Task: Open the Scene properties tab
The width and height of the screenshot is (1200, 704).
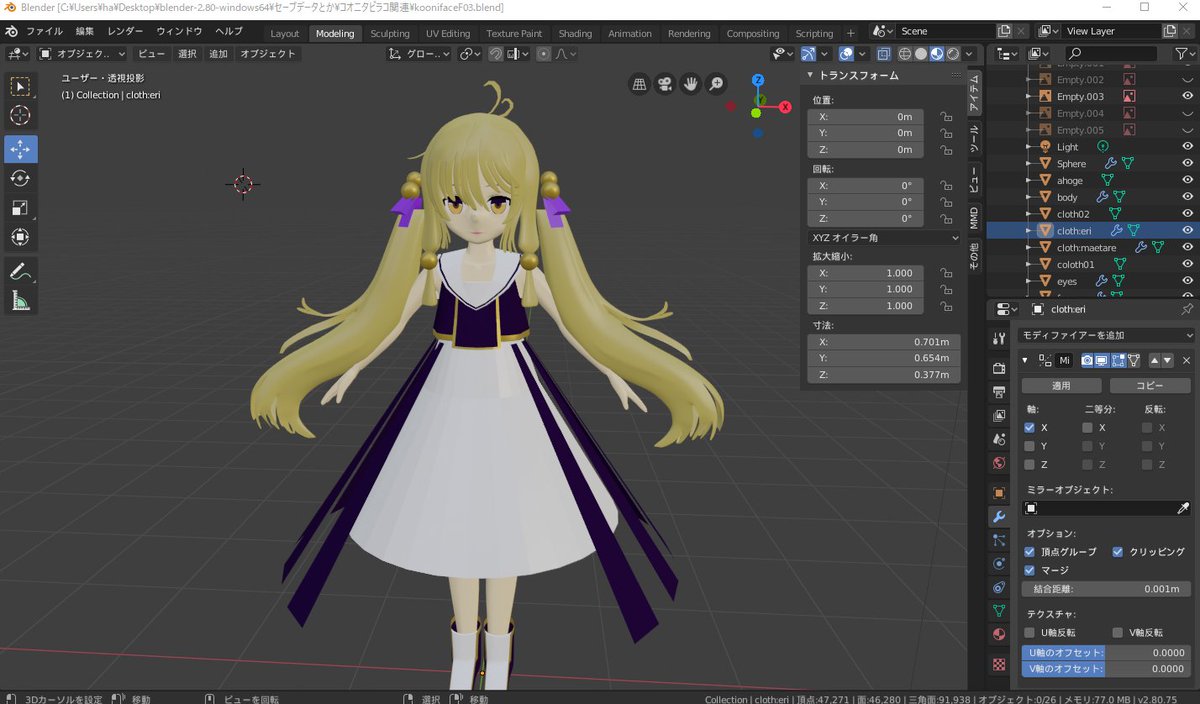Action: [x=998, y=439]
